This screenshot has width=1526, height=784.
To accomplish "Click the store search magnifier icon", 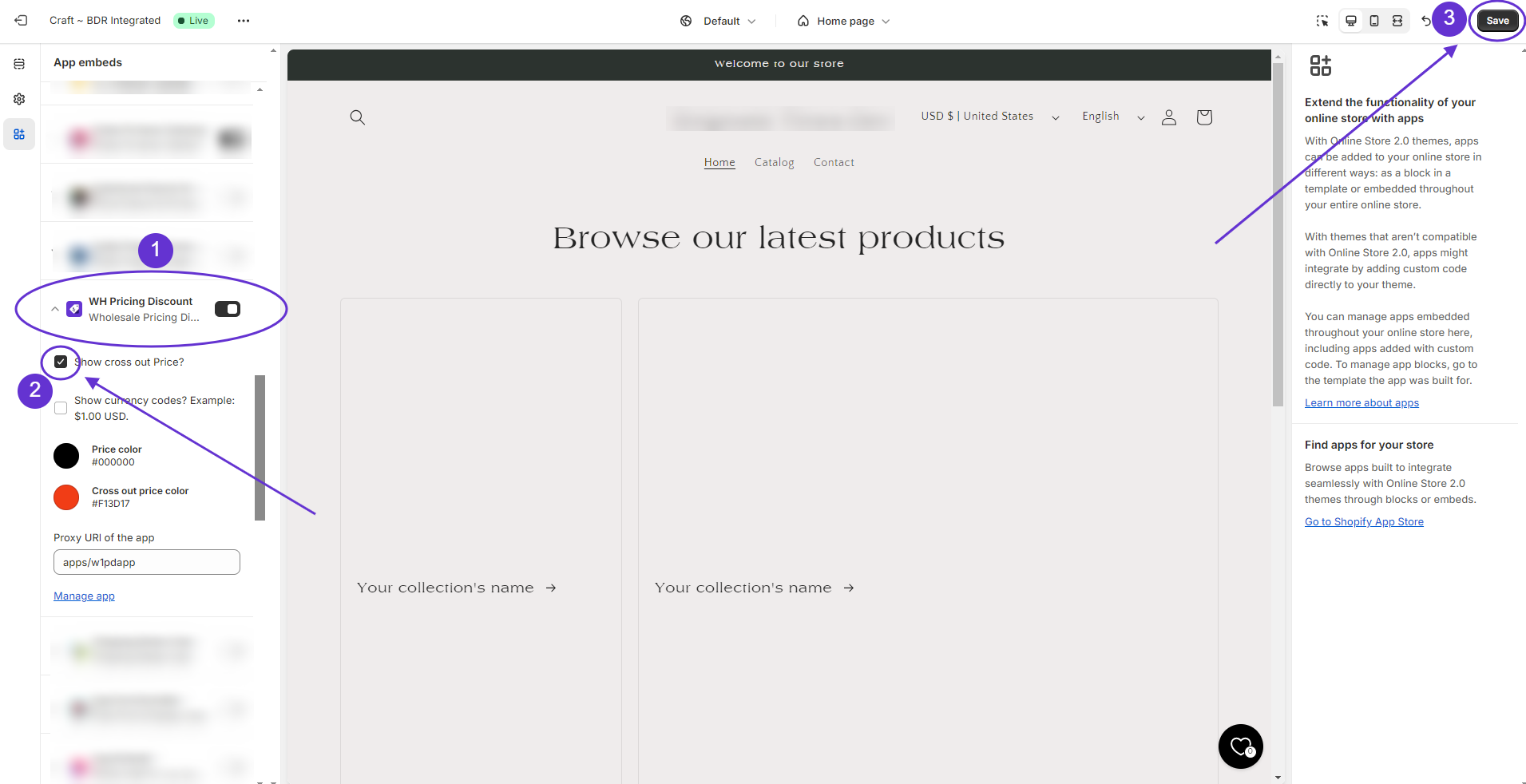I will click(x=358, y=117).
